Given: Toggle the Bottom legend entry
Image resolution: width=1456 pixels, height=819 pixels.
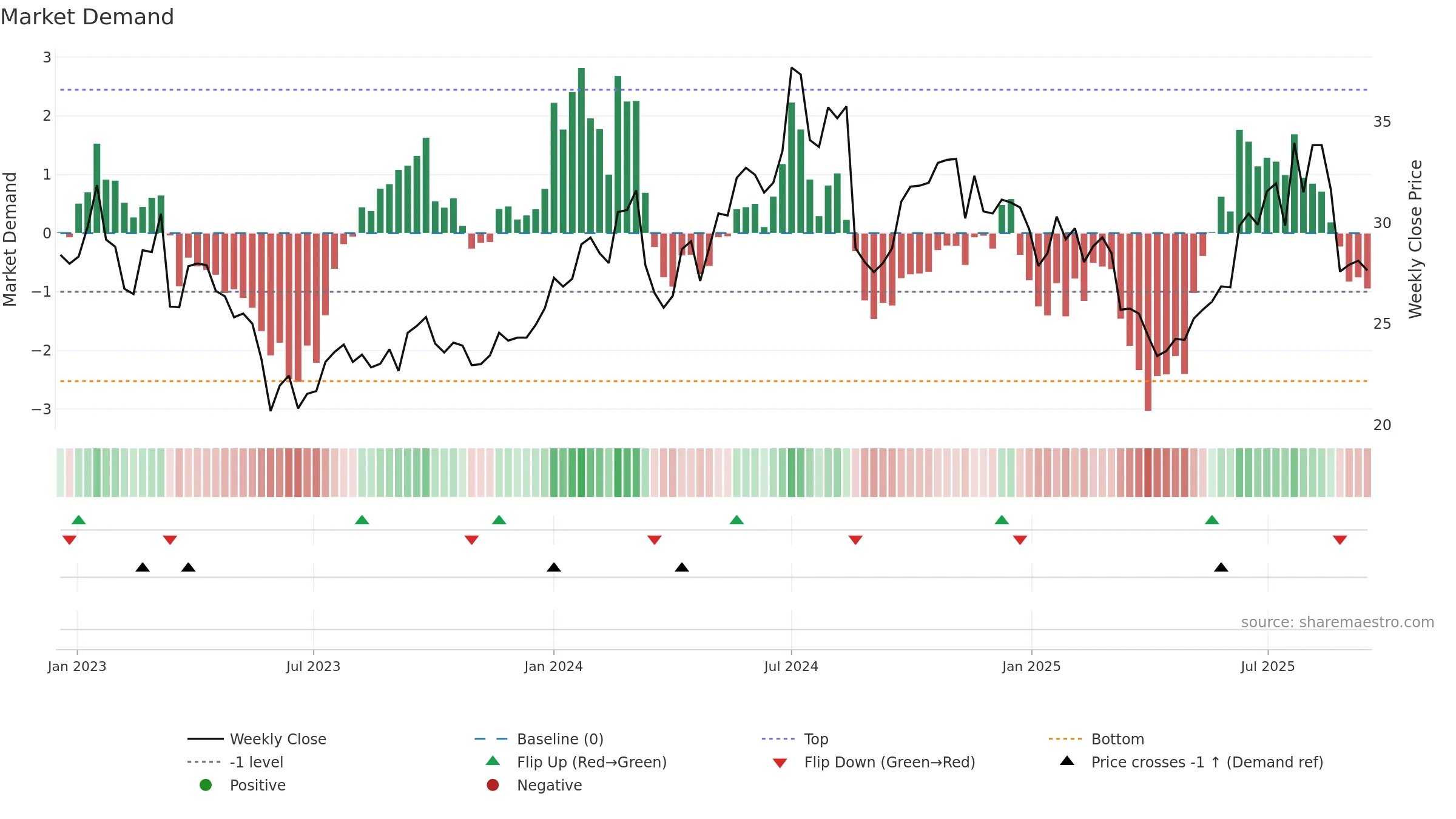Looking at the screenshot, I should tap(1096, 739).
